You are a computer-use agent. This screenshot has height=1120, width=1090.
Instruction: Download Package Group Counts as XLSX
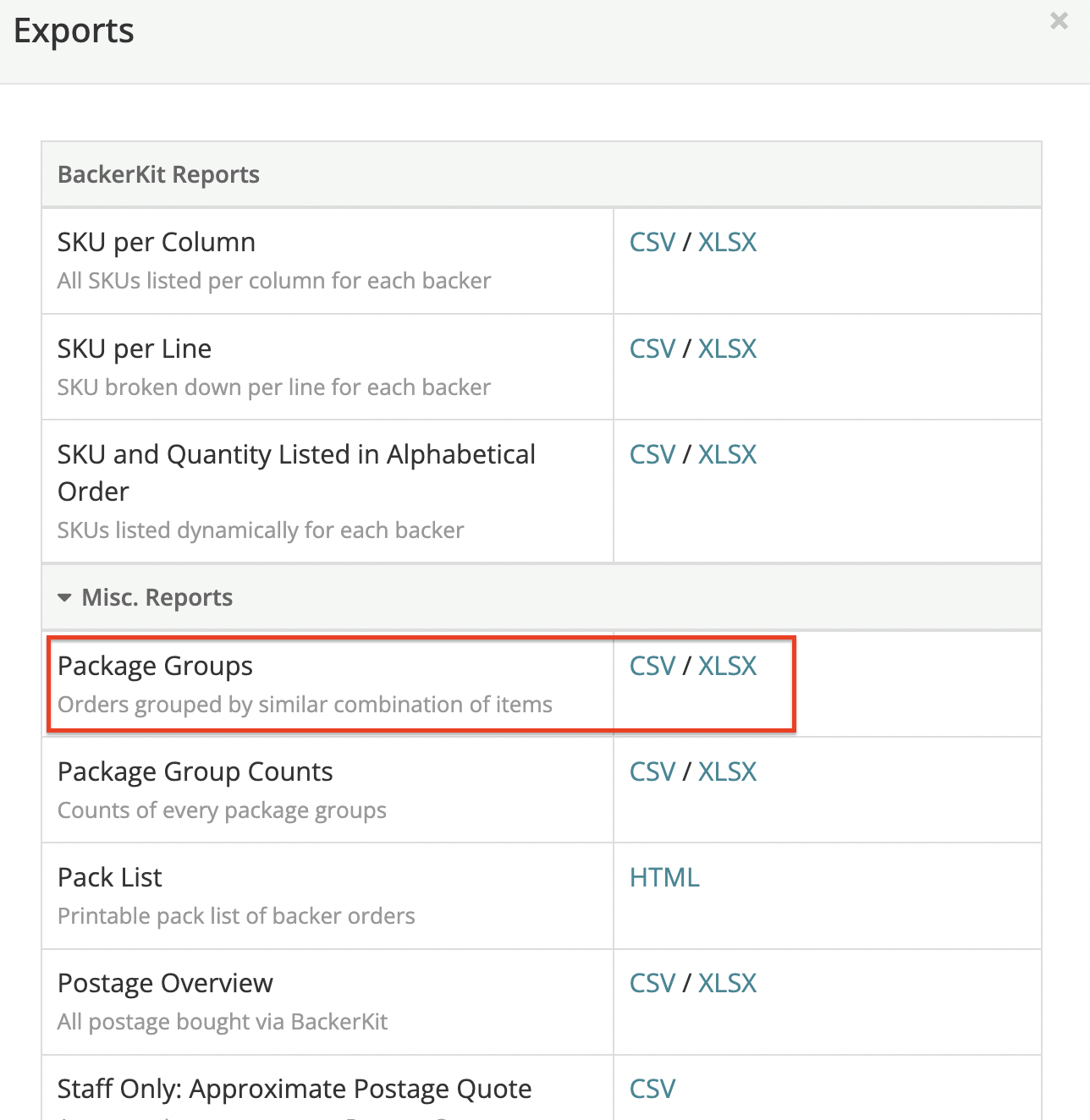coord(727,772)
